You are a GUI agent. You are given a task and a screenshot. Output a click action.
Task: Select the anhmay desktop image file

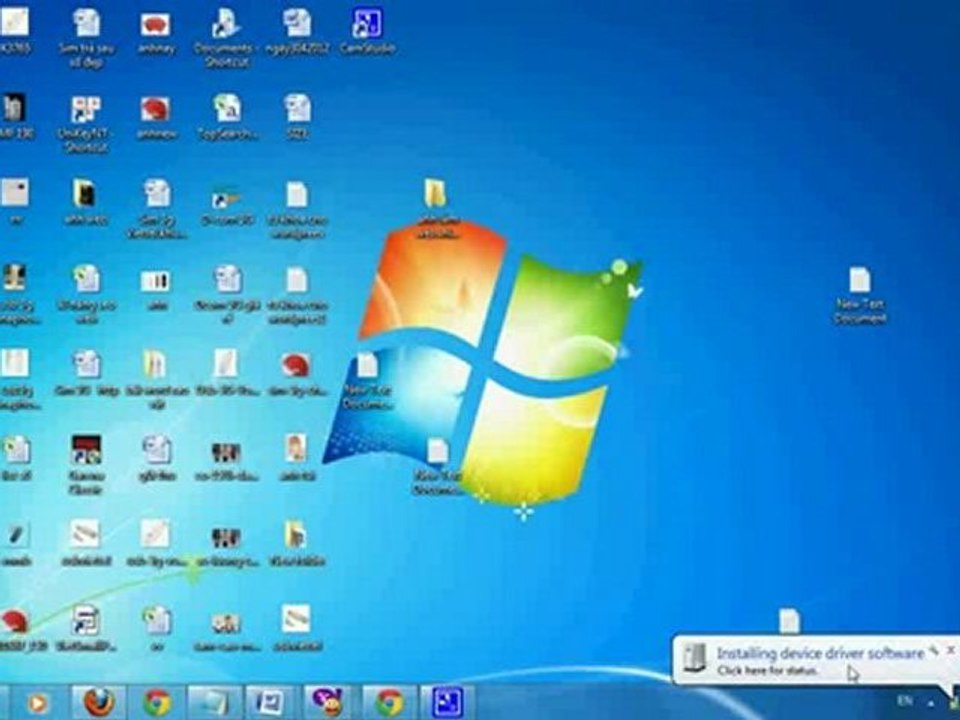coord(156,32)
